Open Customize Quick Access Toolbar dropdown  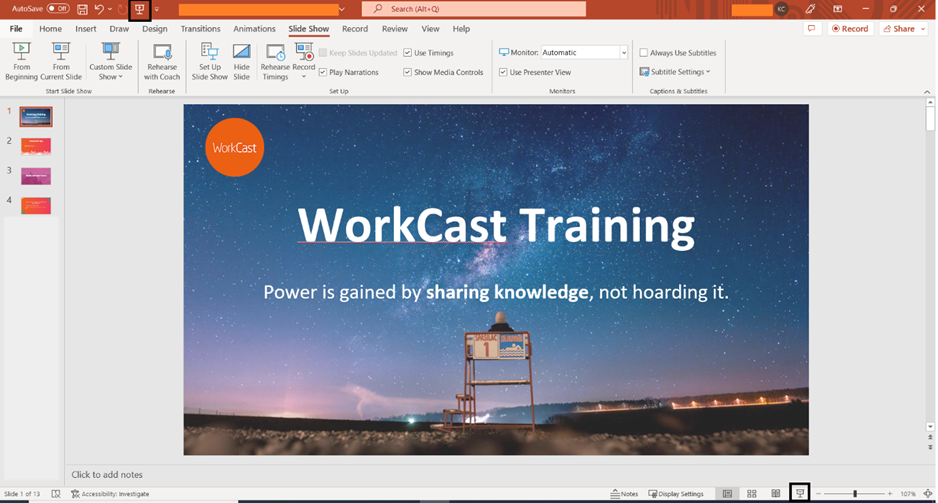click(157, 10)
